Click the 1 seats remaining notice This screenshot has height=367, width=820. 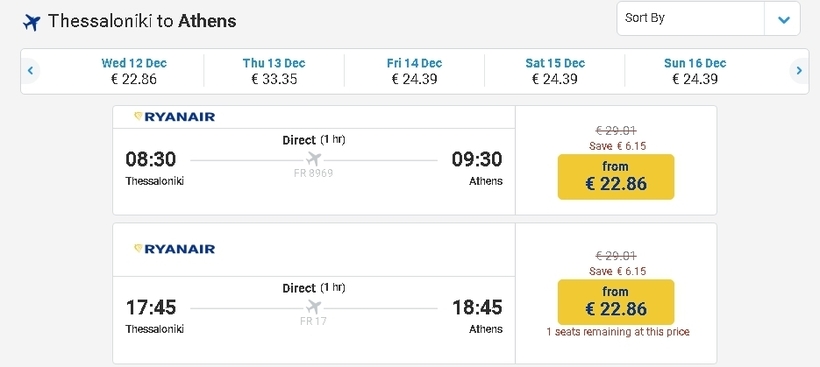tap(618, 332)
